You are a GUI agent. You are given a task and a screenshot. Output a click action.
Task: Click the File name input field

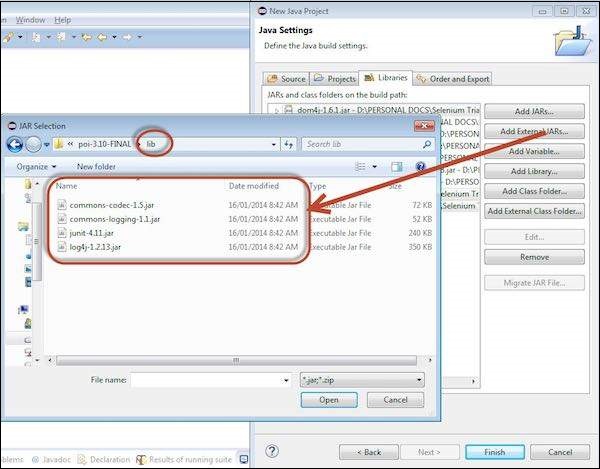tap(206, 380)
